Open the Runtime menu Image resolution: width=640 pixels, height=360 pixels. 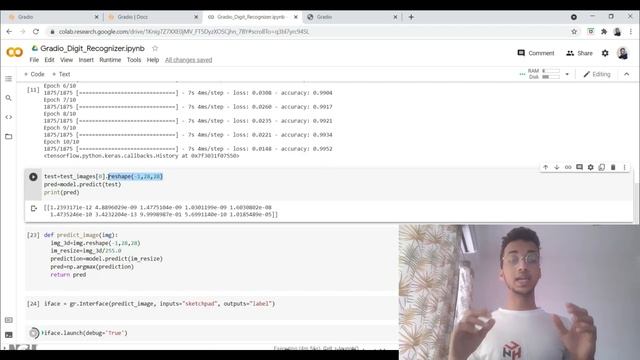point(110,60)
